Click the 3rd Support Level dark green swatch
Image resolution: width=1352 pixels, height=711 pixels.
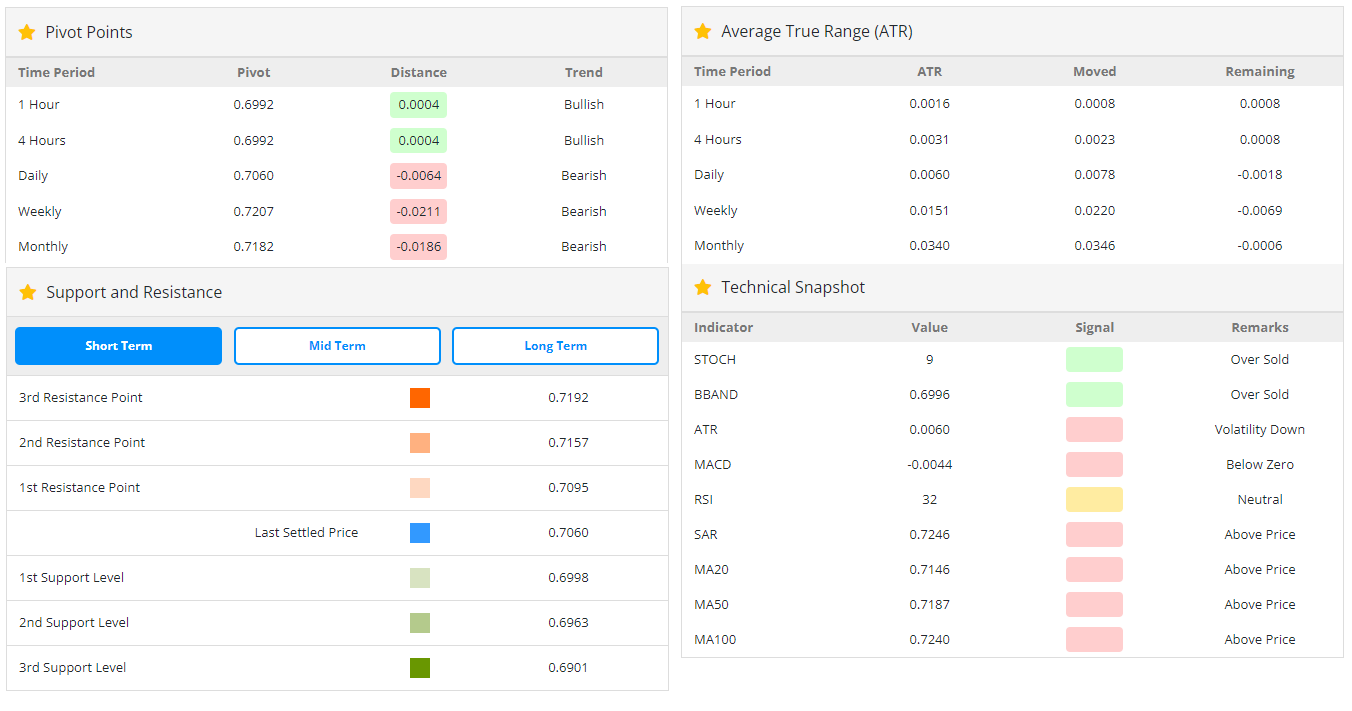pos(420,668)
